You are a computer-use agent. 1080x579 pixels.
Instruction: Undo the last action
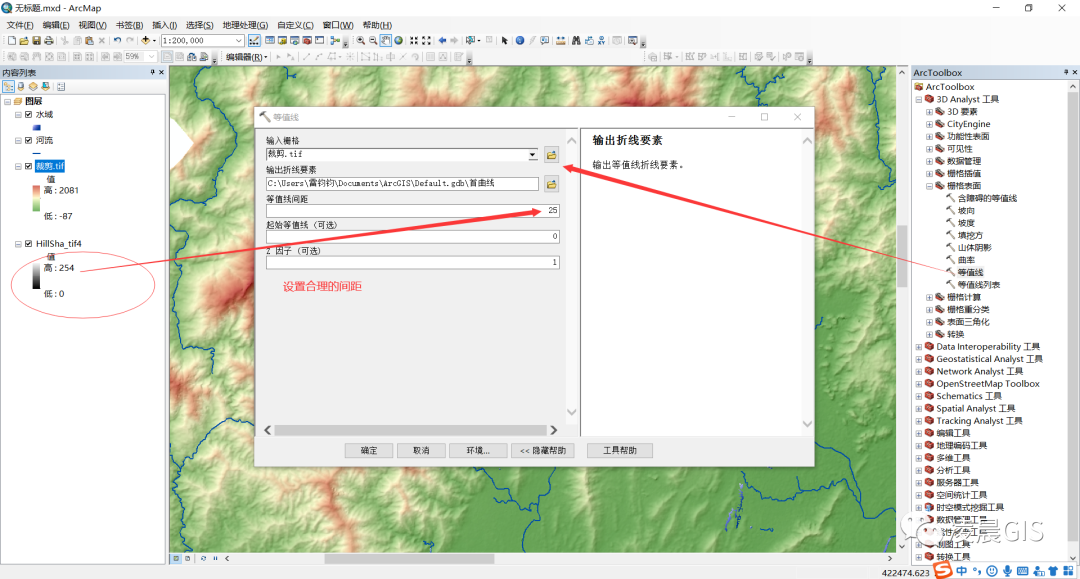pos(117,41)
